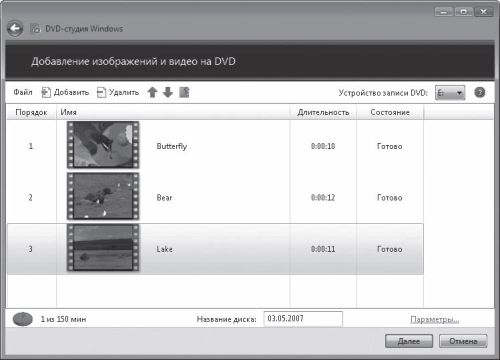Image resolution: width=500 pixels, height=360 pixels.
Task: Move selected item down with the arrow icon
Action: [x=168, y=92]
